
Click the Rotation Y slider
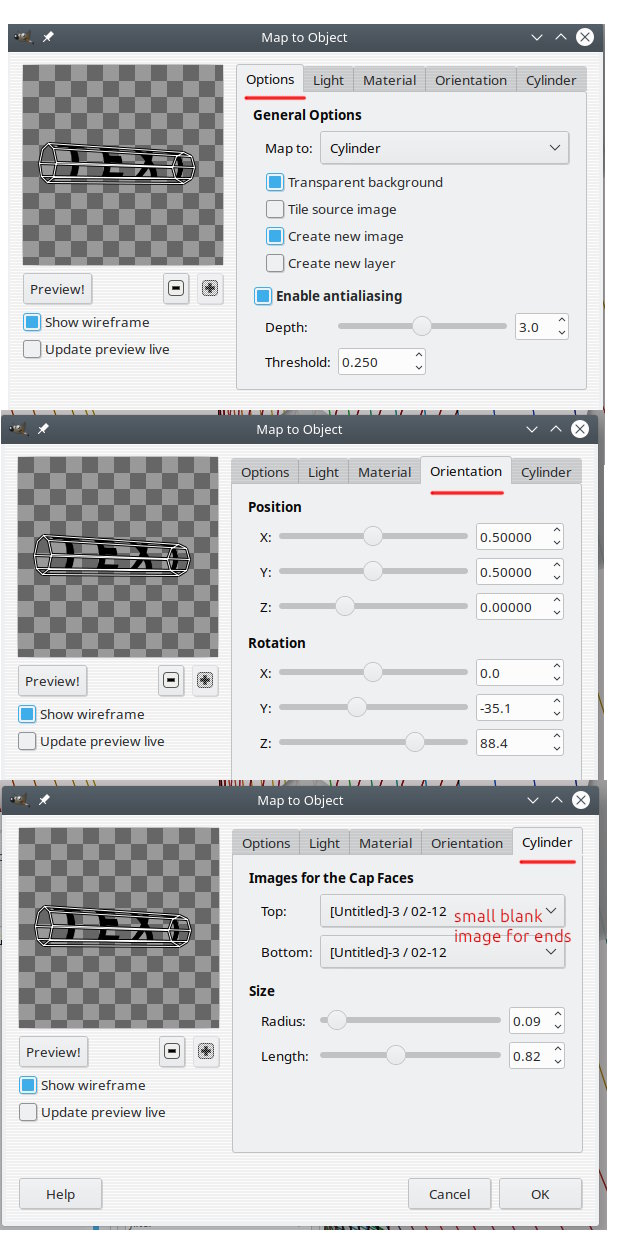[x=373, y=708]
